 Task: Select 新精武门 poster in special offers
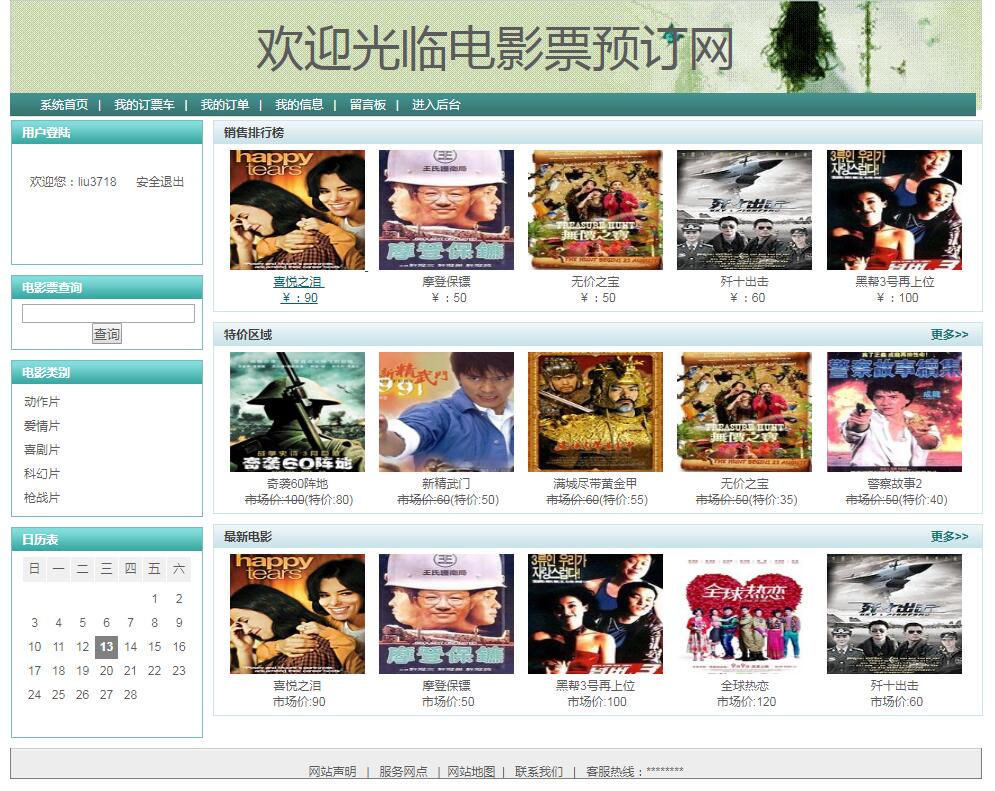pyautogui.click(x=446, y=412)
